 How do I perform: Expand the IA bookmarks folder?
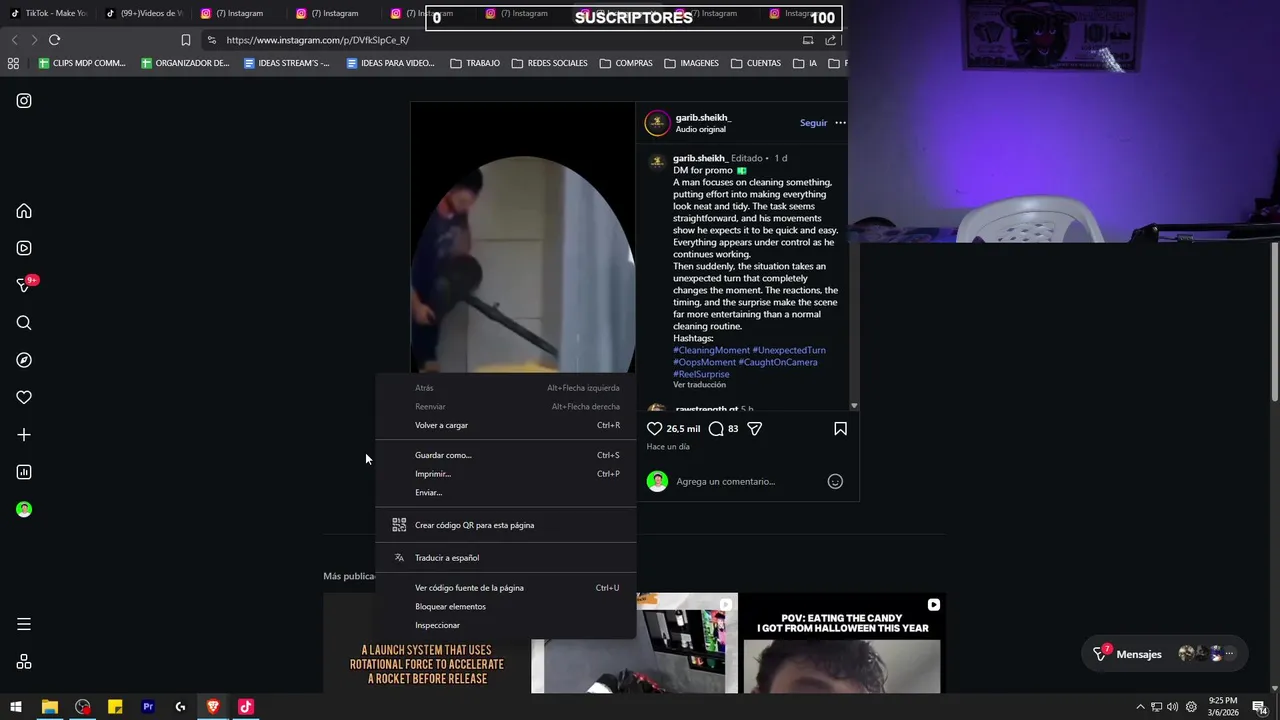(805, 63)
